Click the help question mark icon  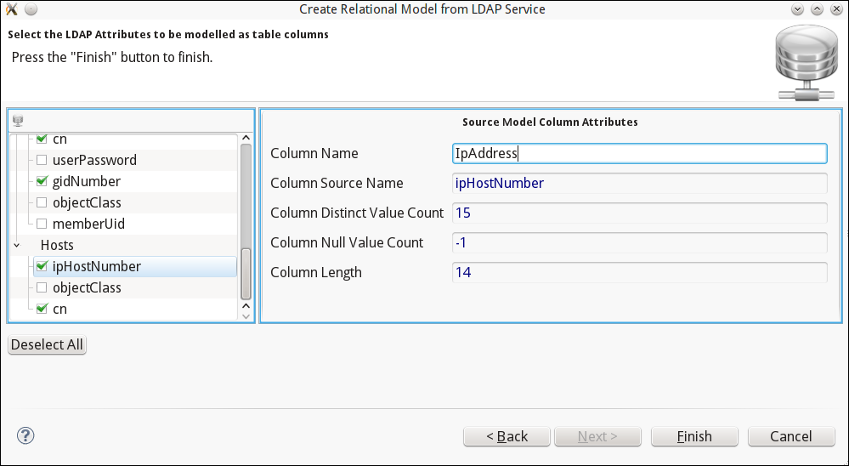point(26,436)
